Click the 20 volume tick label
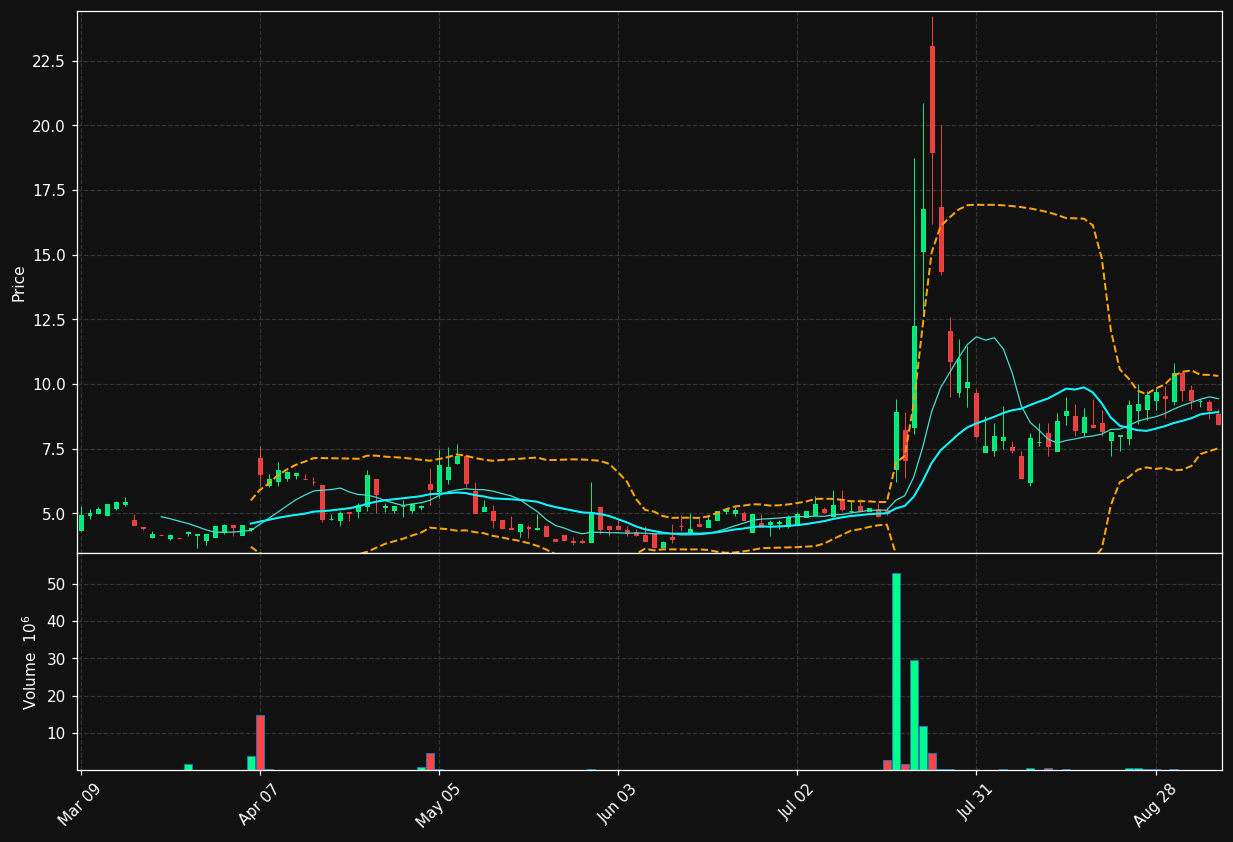The height and width of the screenshot is (842, 1233). point(56,697)
